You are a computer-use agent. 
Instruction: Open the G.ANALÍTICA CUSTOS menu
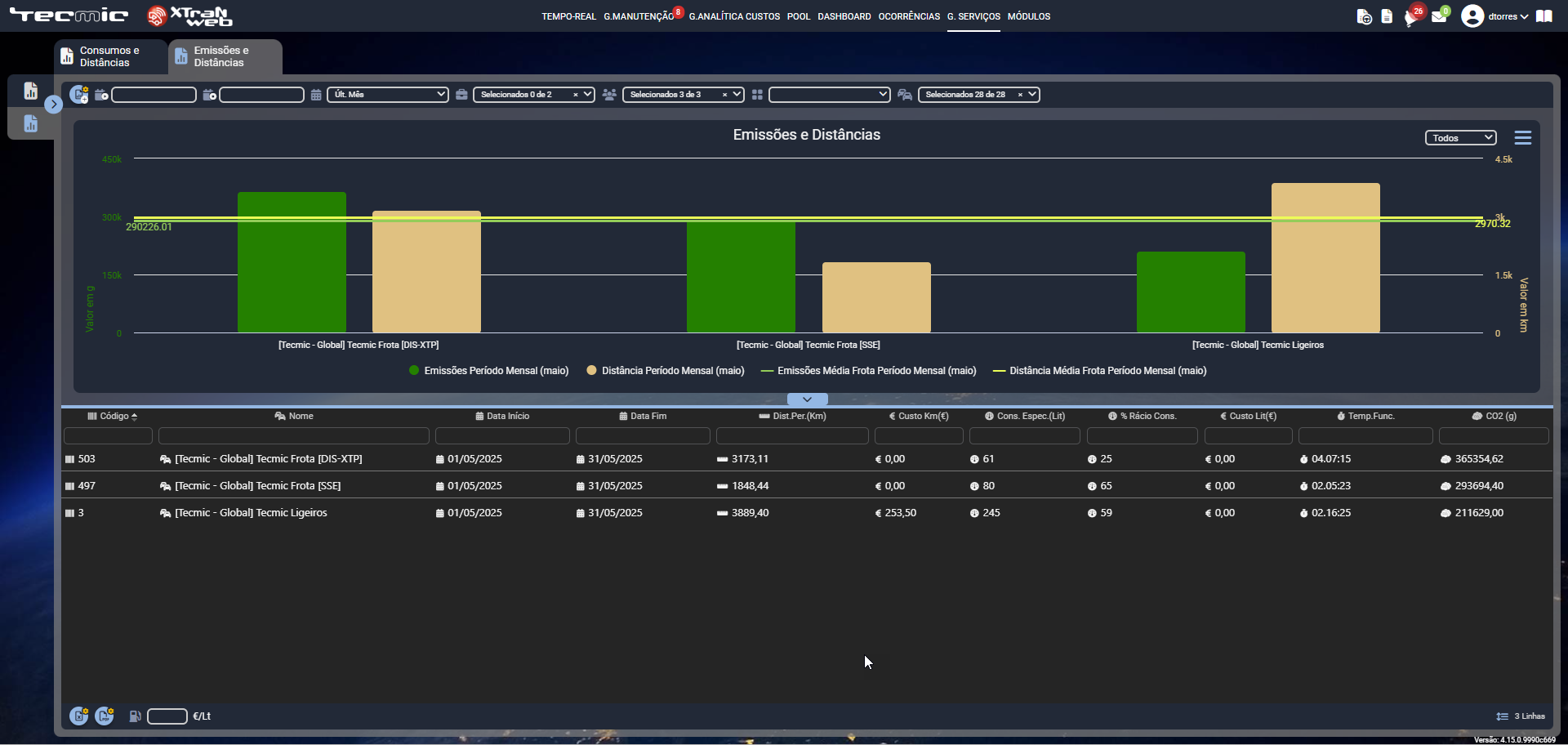(x=734, y=16)
